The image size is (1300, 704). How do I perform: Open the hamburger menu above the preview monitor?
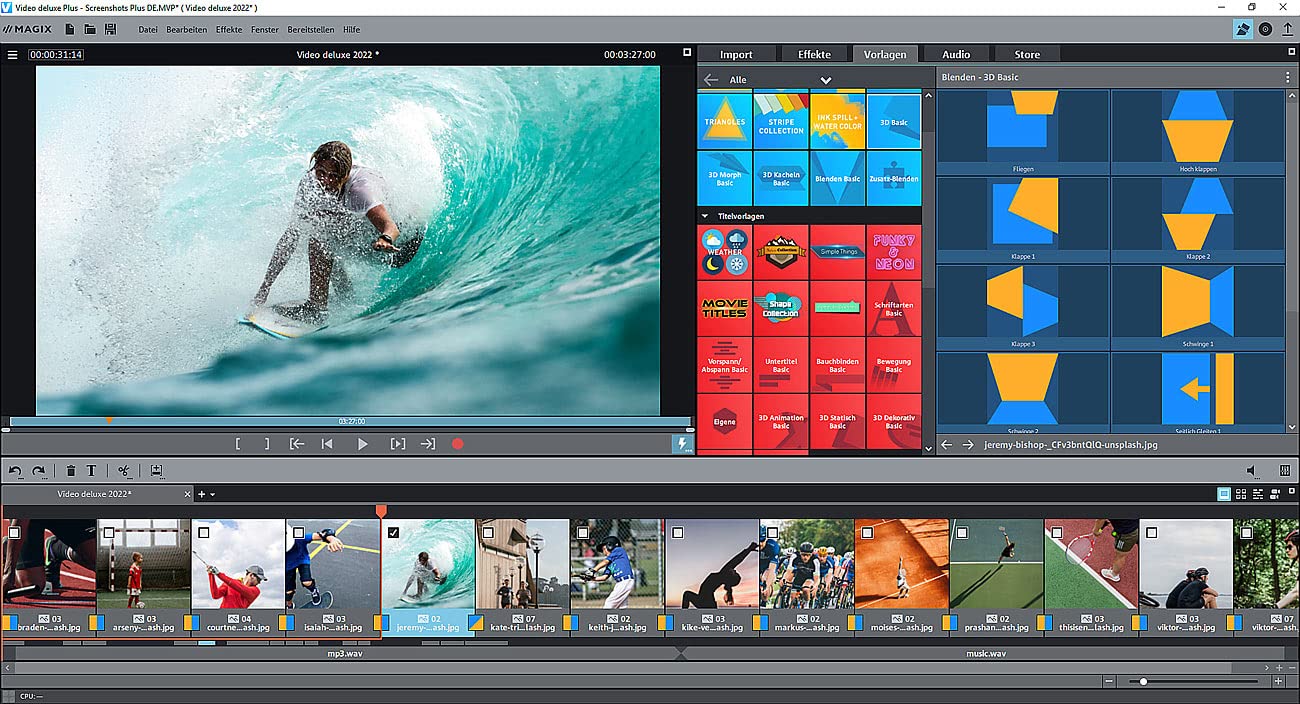coord(12,54)
